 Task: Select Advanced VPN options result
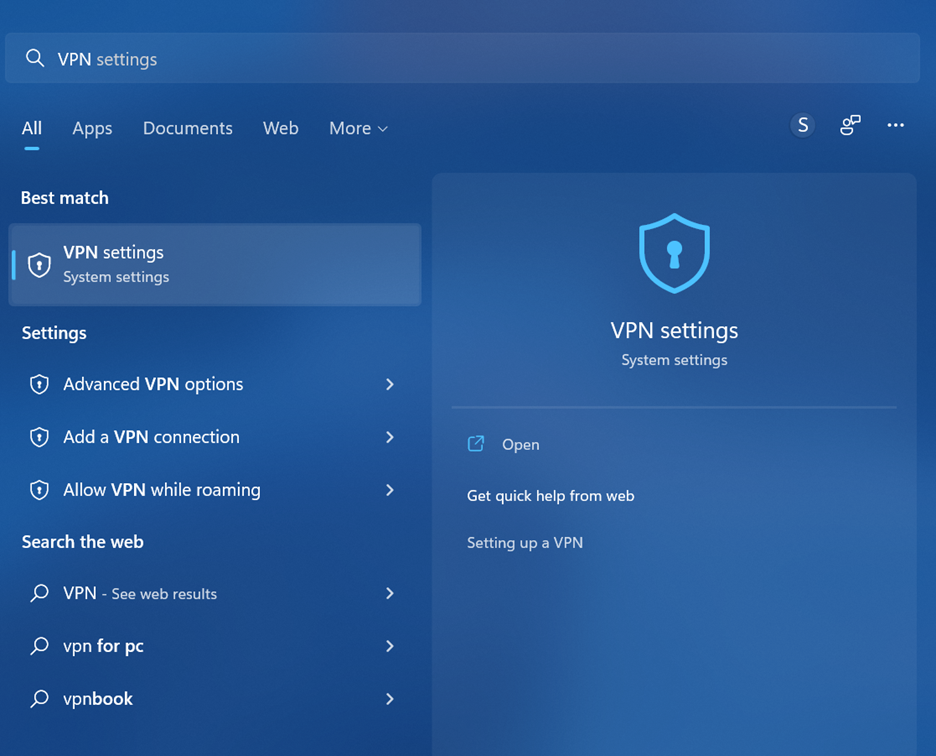(x=215, y=384)
